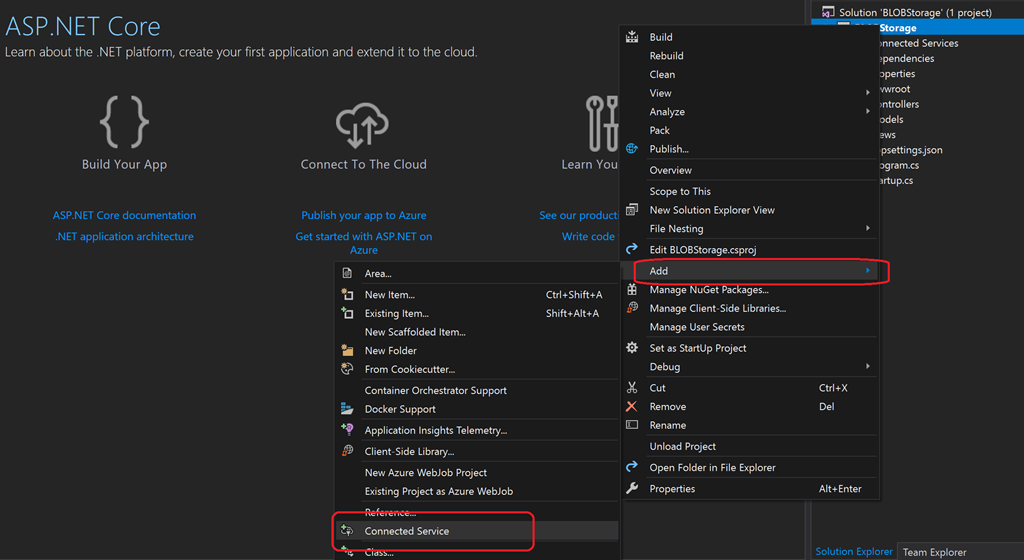Click the Application Insights Telemetry lightbulb icon
This screenshot has width=1024, height=560.
click(347, 429)
